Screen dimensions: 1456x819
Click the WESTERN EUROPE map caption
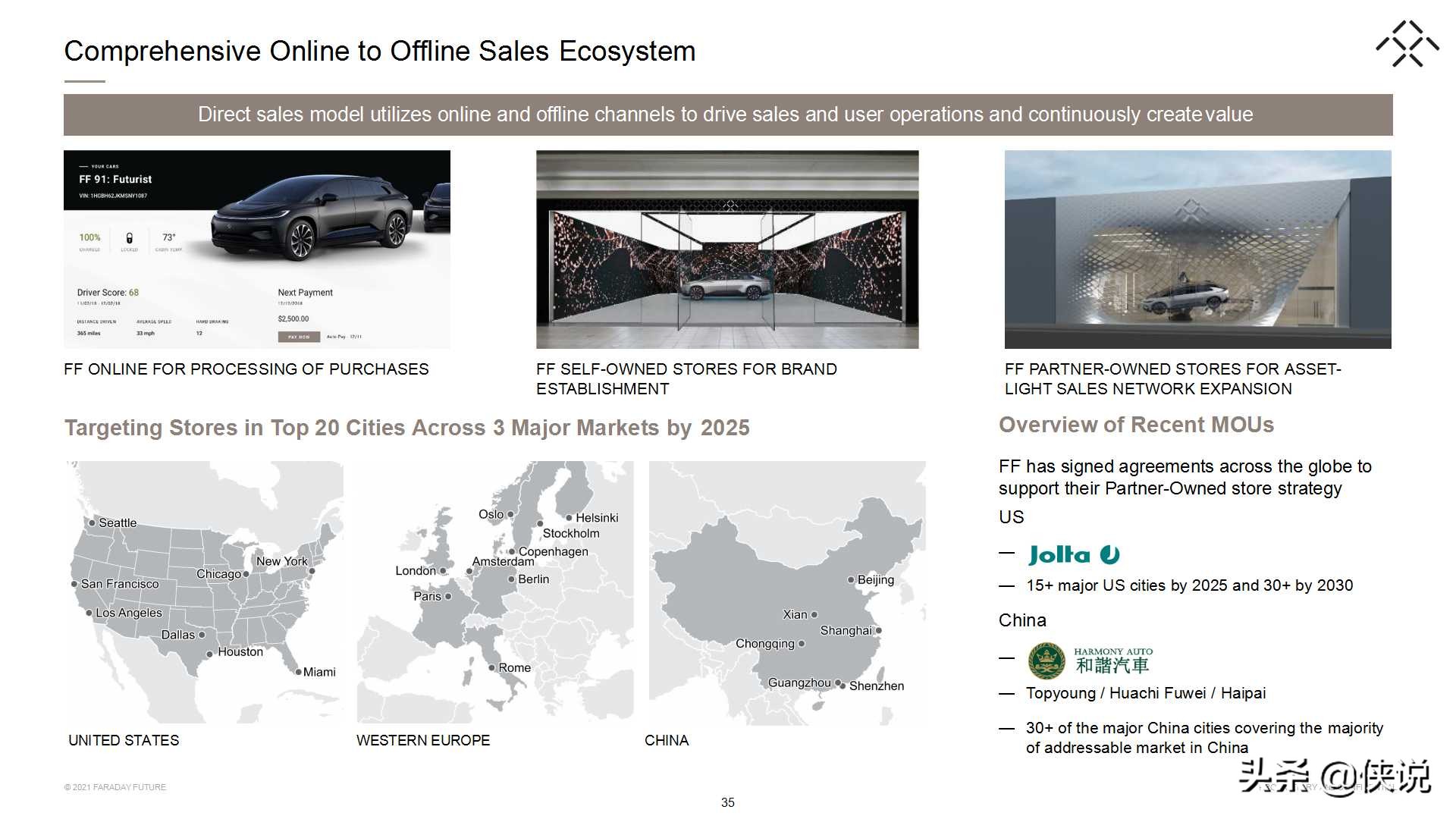click(x=423, y=740)
